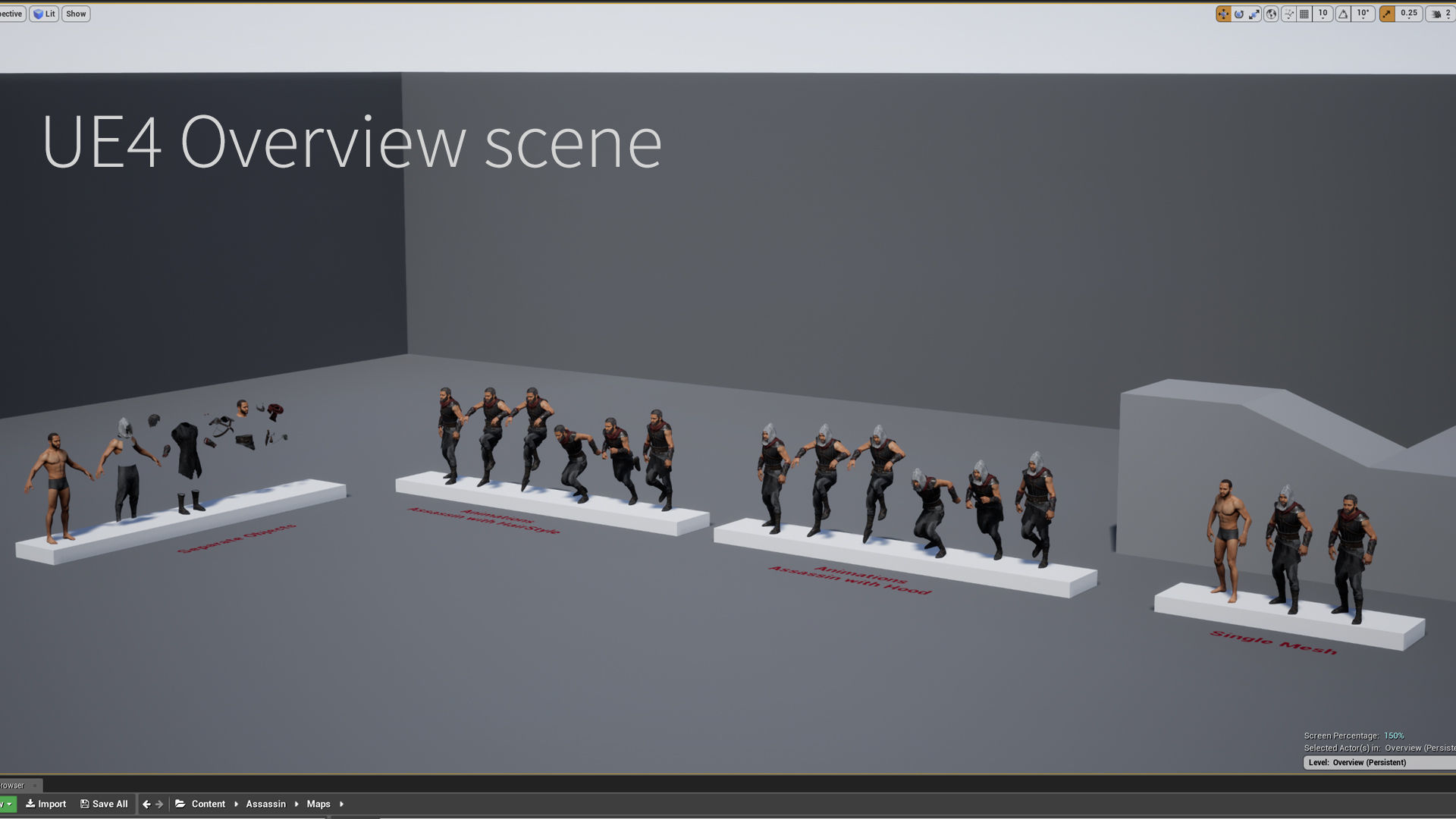Click Save All in Content Browser
Screen dimensions: 1456x819
pyautogui.click(x=104, y=804)
